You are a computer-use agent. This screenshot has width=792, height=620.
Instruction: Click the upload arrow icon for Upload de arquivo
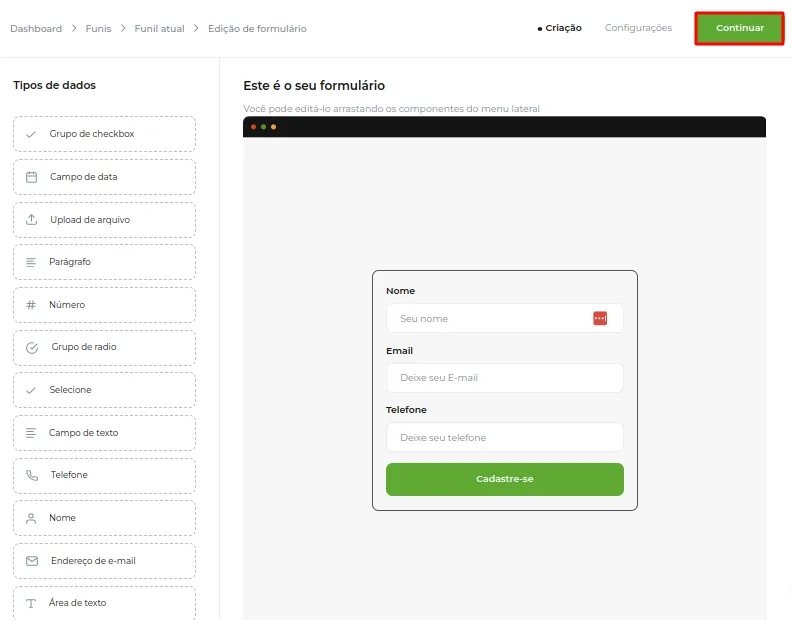31,219
